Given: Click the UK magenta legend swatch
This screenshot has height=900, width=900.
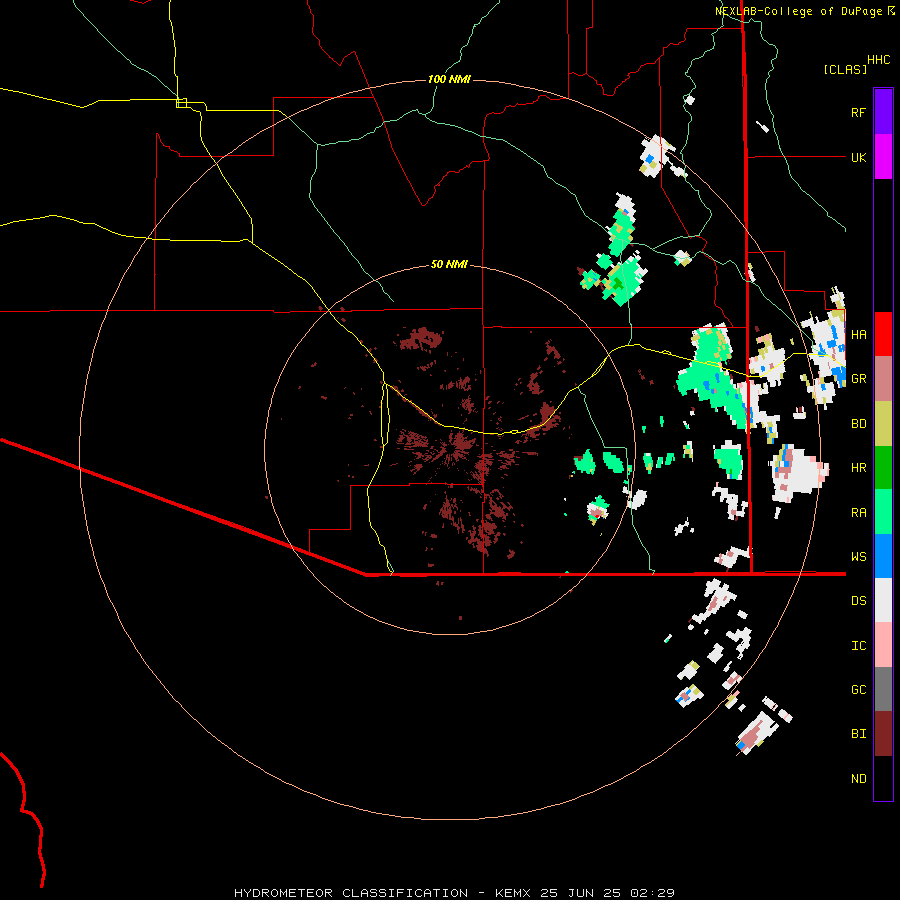Looking at the screenshot, I should (x=883, y=157).
